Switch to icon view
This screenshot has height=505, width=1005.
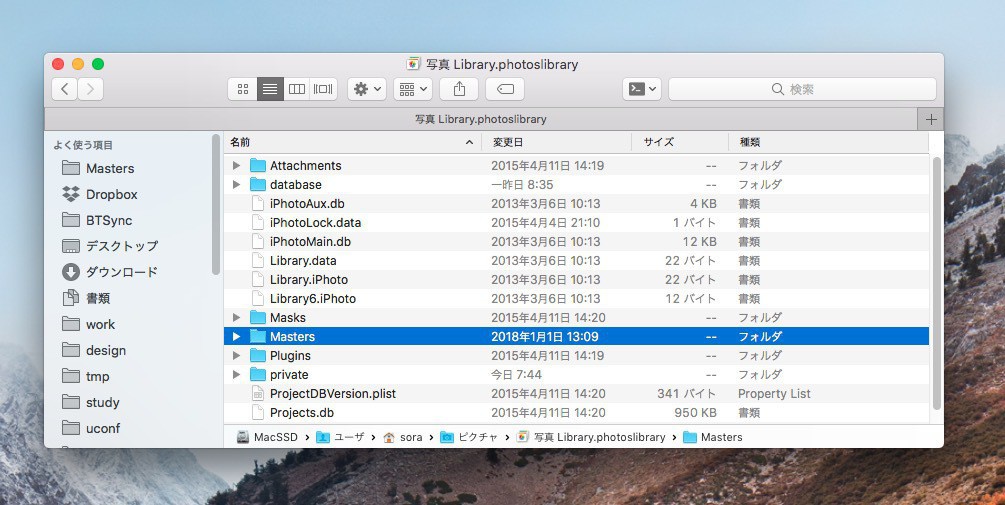coord(243,89)
